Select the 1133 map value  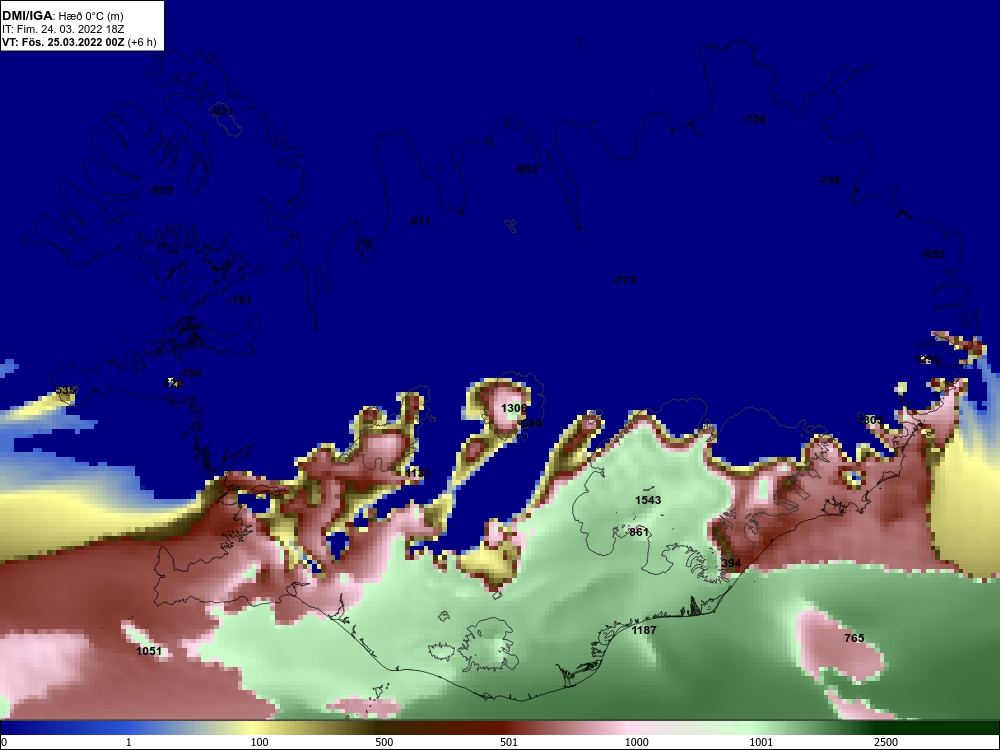(x=418, y=473)
